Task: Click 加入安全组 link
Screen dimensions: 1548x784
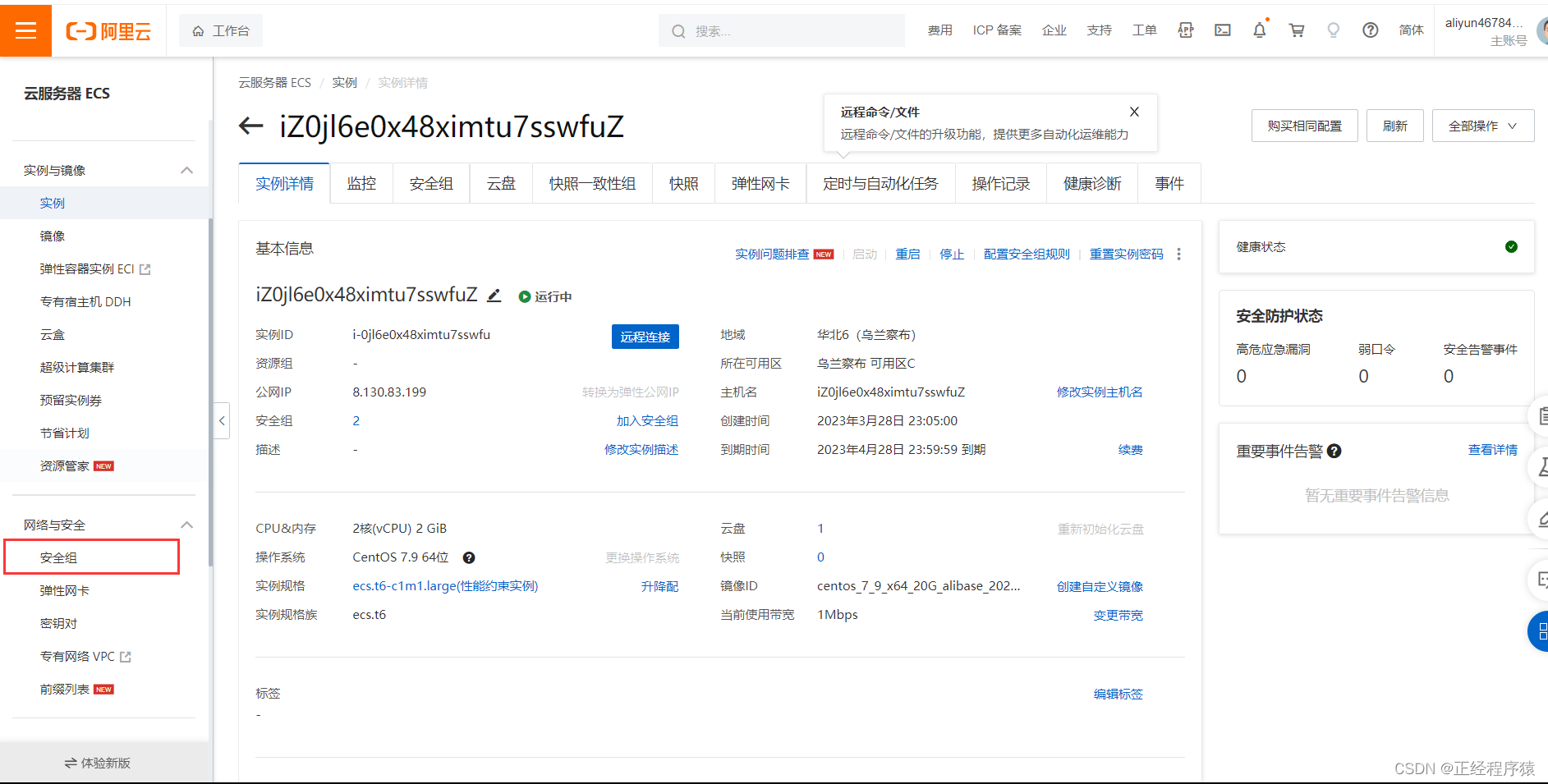Action: (647, 421)
